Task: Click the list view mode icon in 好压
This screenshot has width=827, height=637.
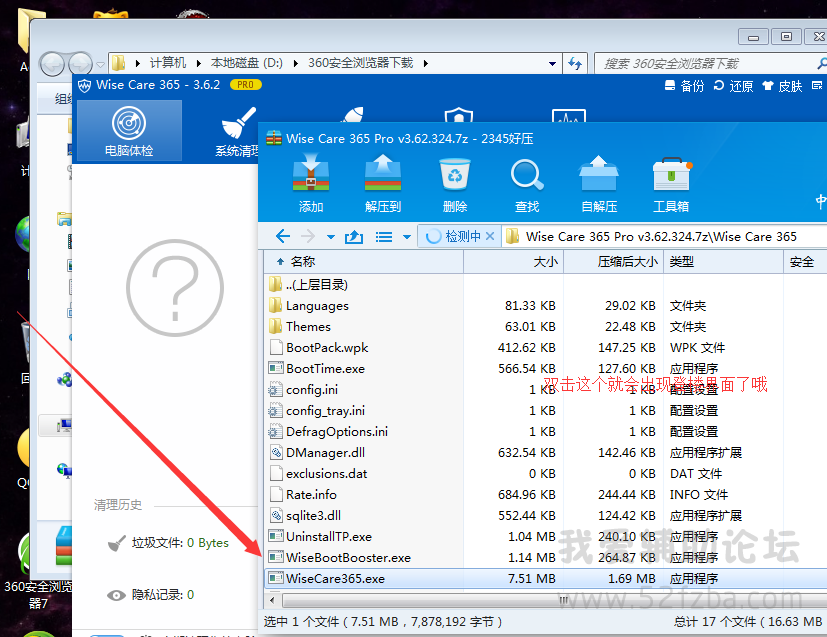Action: (383, 237)
